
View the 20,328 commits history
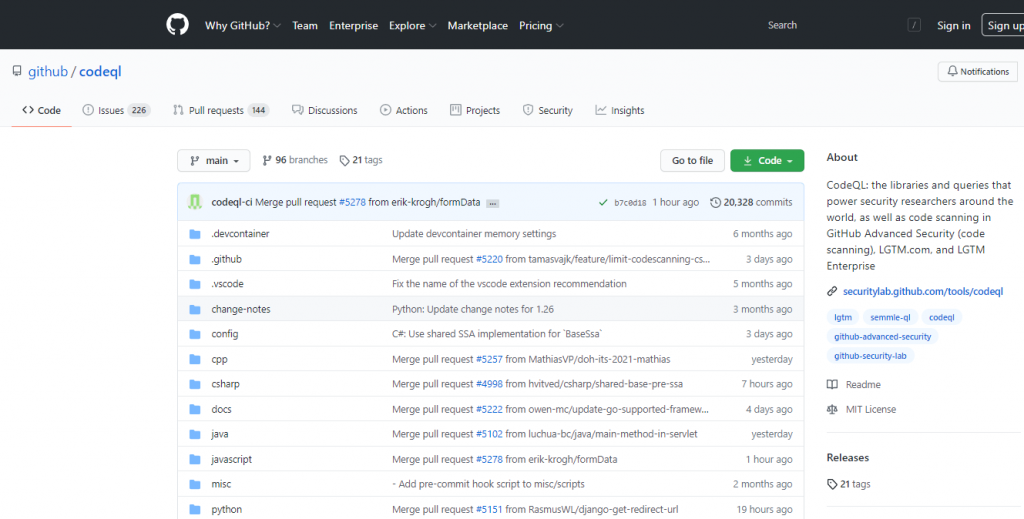(751, 202)
